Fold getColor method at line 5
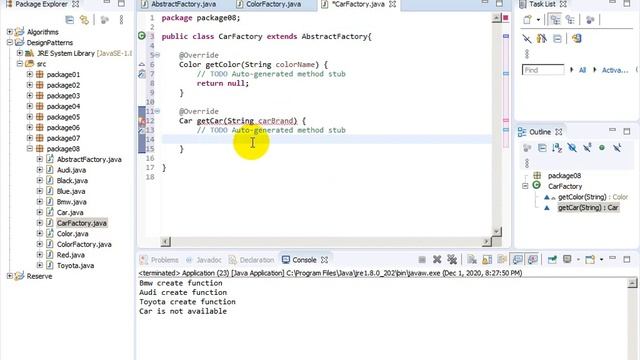640x360 pixels. click(x=158, y=55)
